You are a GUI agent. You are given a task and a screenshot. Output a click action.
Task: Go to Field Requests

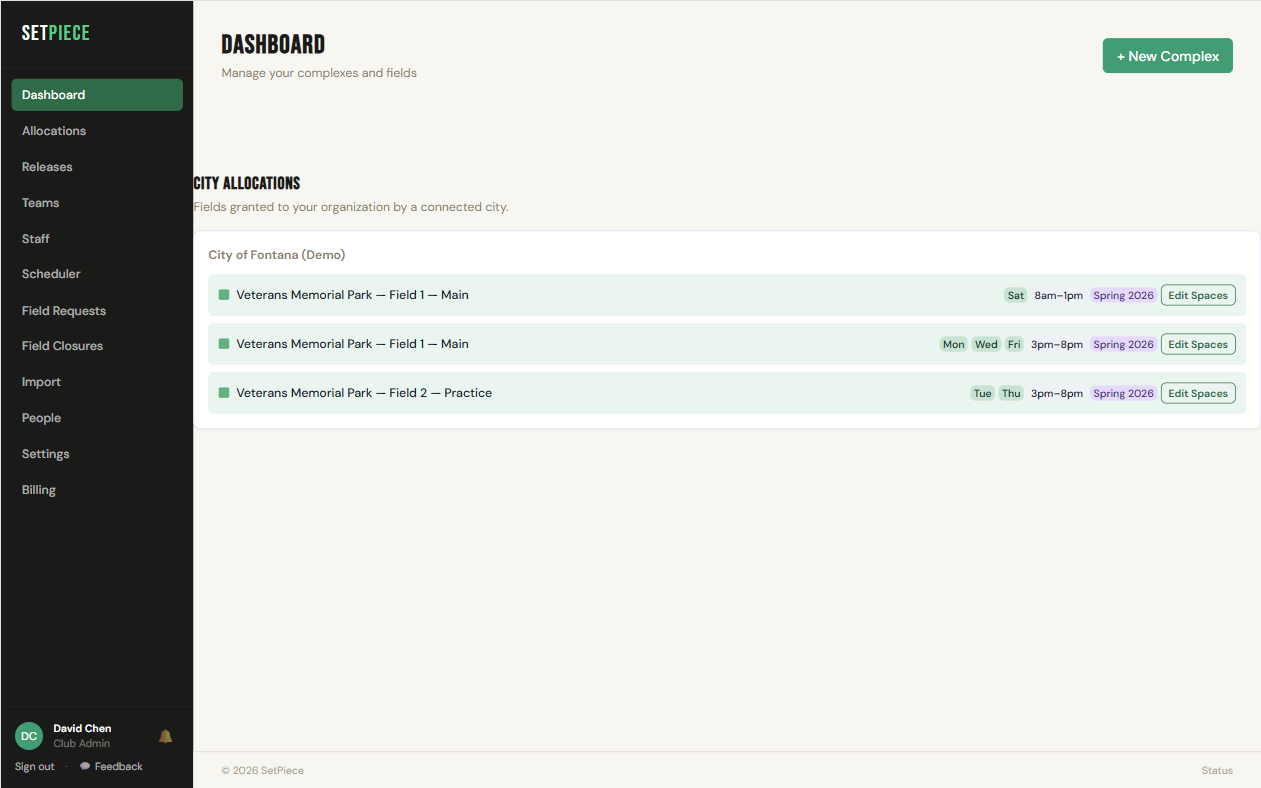coord(97,311)
